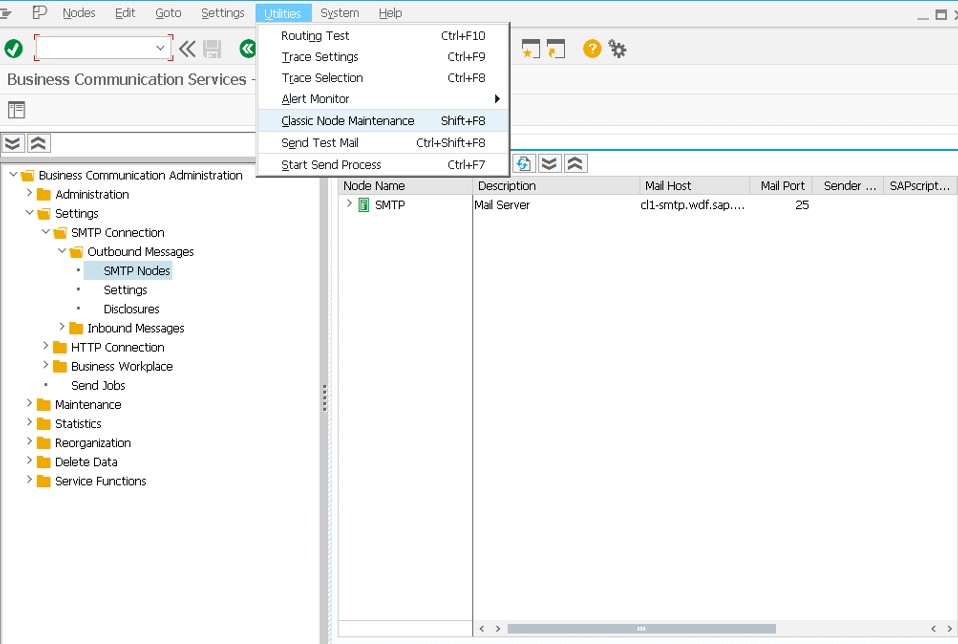Expand the Maintenance folder
The height and width of the screenshot is (644, 958).
coord(29,403)
